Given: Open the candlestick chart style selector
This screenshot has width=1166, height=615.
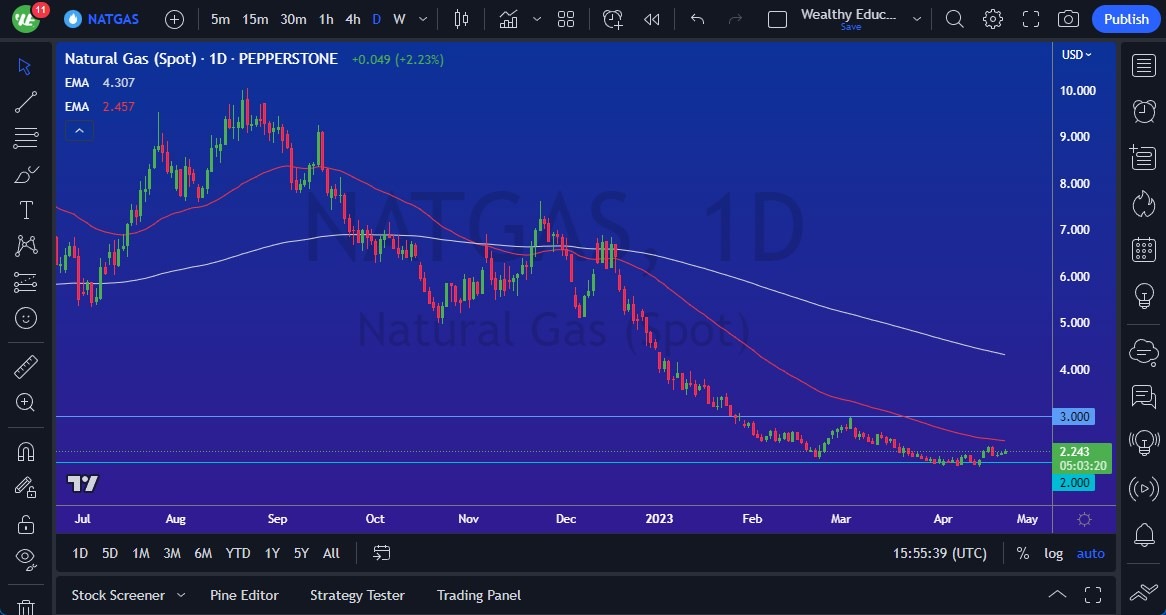Looking at the screenshot, I should [461, 19].
